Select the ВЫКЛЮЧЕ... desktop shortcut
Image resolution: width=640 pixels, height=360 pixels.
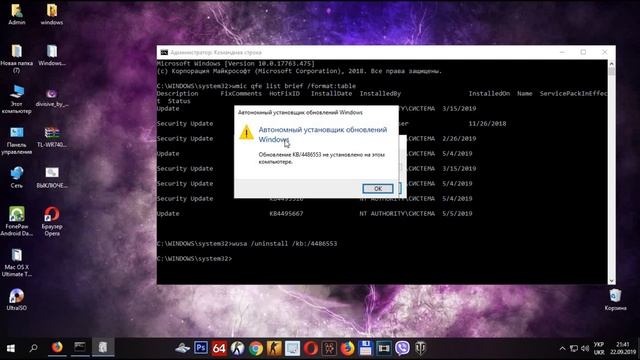tap(52, 178)
